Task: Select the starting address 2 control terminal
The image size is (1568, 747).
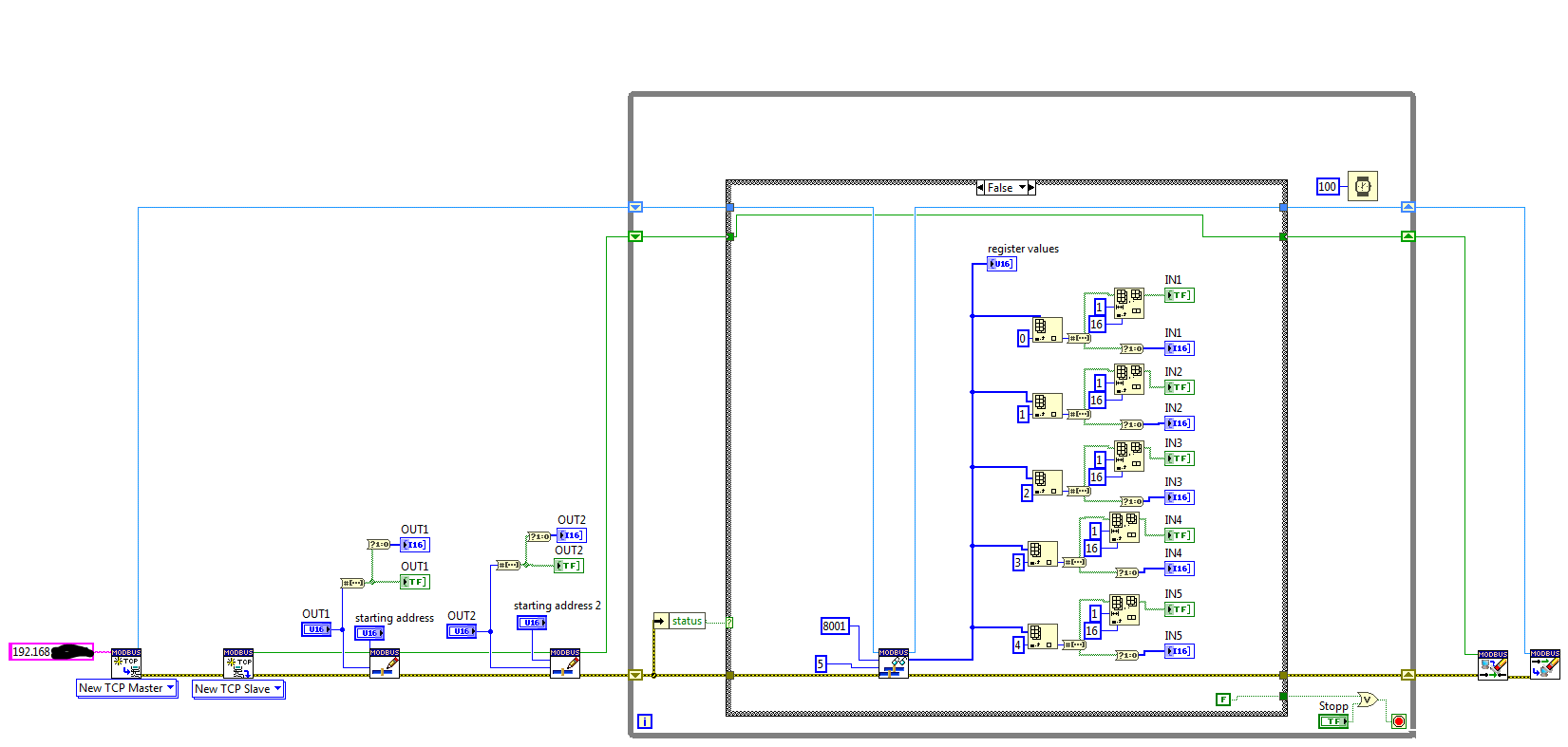Action: (532, 623)
